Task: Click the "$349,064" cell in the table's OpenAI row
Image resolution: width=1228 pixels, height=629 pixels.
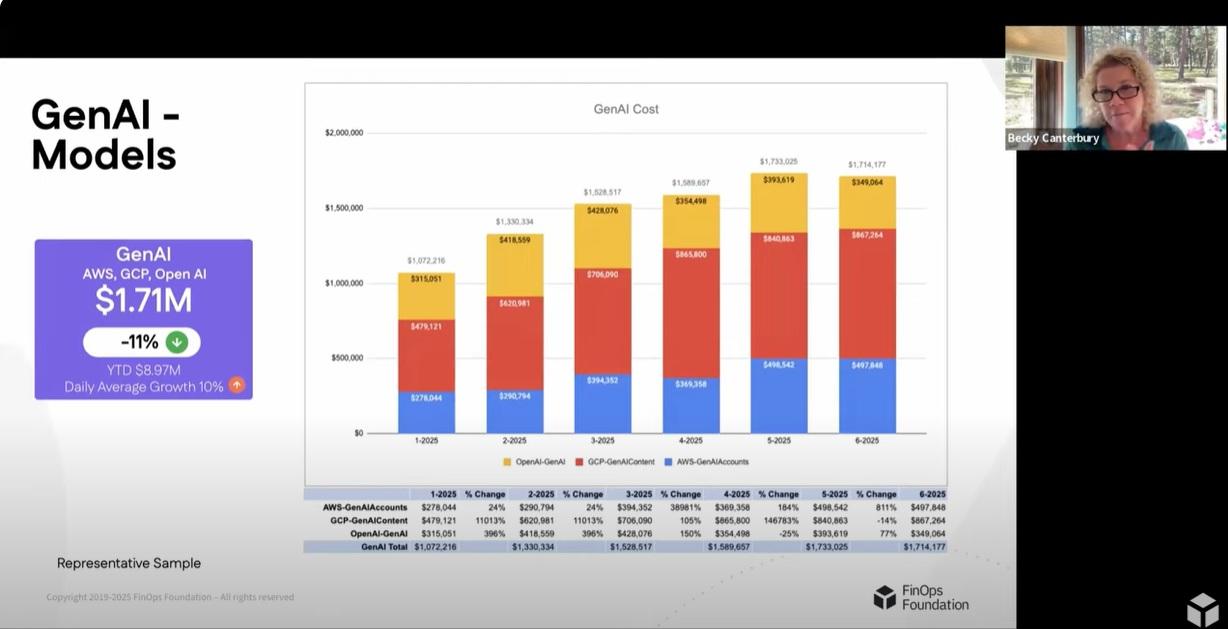Action: tap(927, 534)
